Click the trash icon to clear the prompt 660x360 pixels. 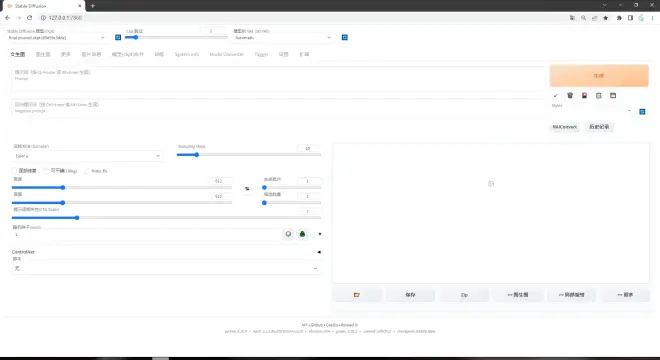click(x=570, y=96)
